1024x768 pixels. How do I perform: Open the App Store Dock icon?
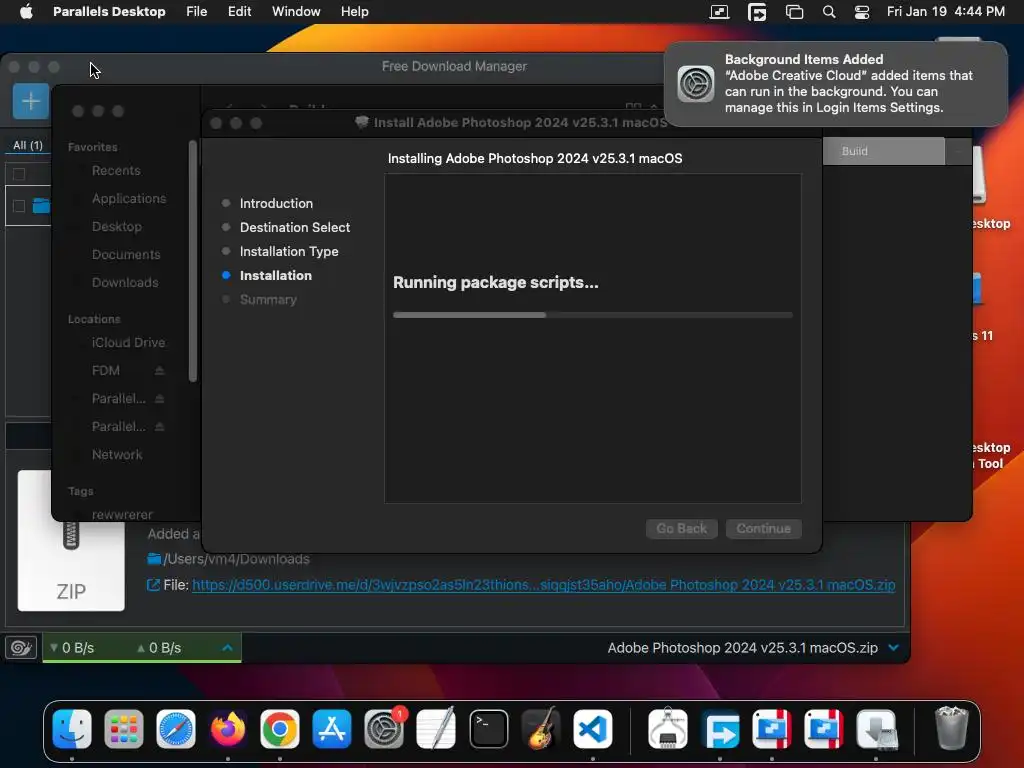[332, 729]
